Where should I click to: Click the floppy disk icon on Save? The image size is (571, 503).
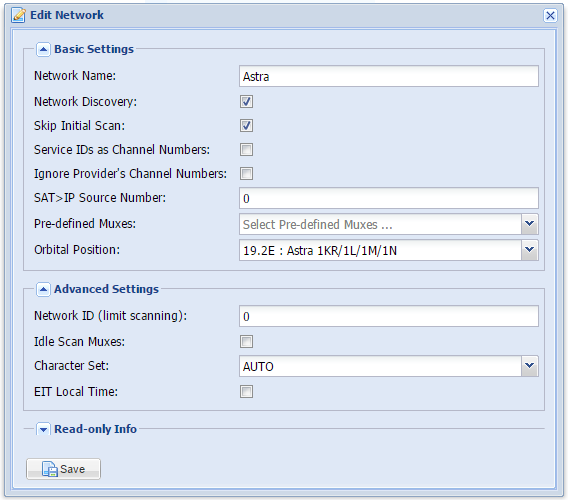tap(50, 469)
